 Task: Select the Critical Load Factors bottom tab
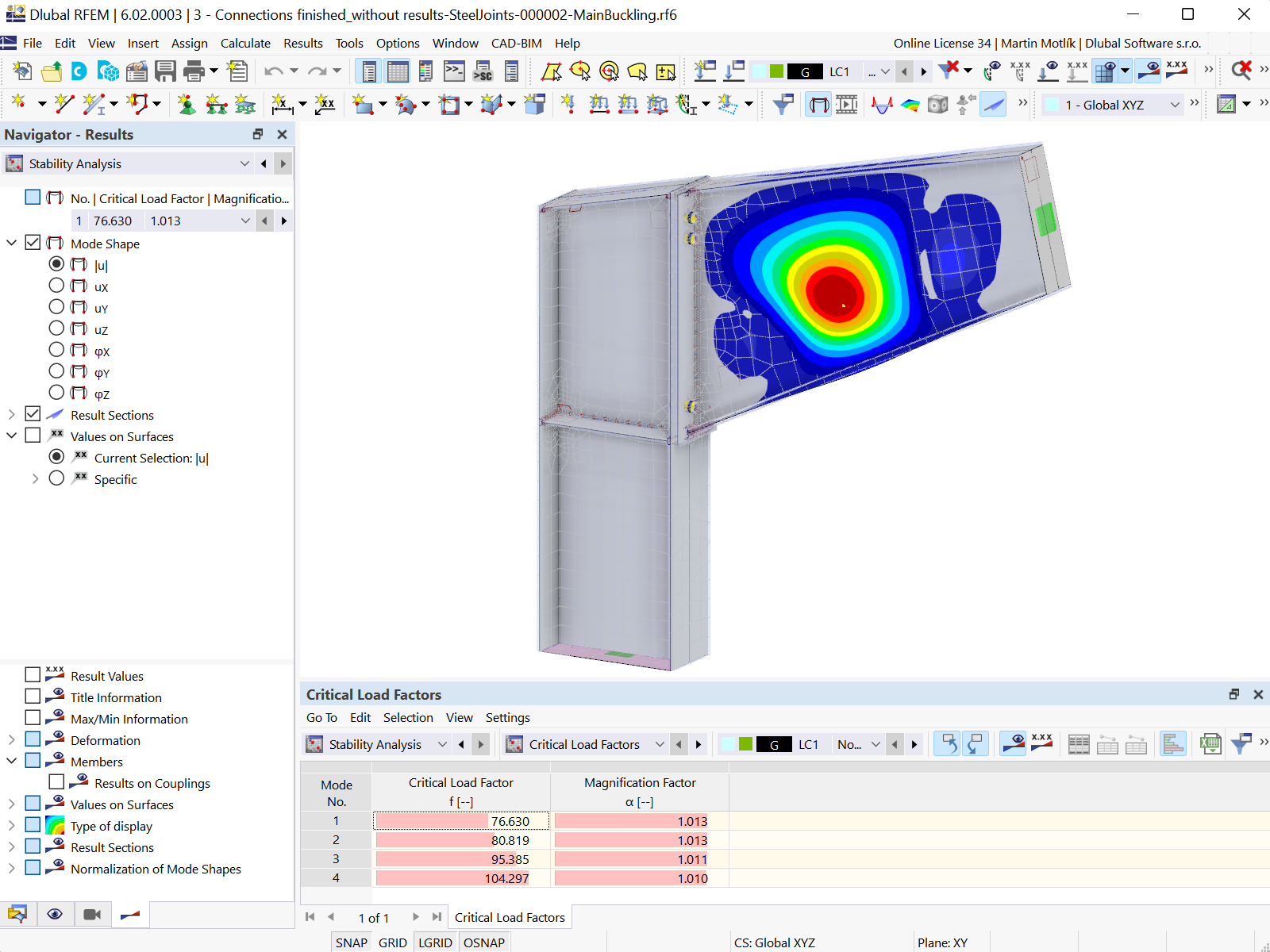[510, 917]
